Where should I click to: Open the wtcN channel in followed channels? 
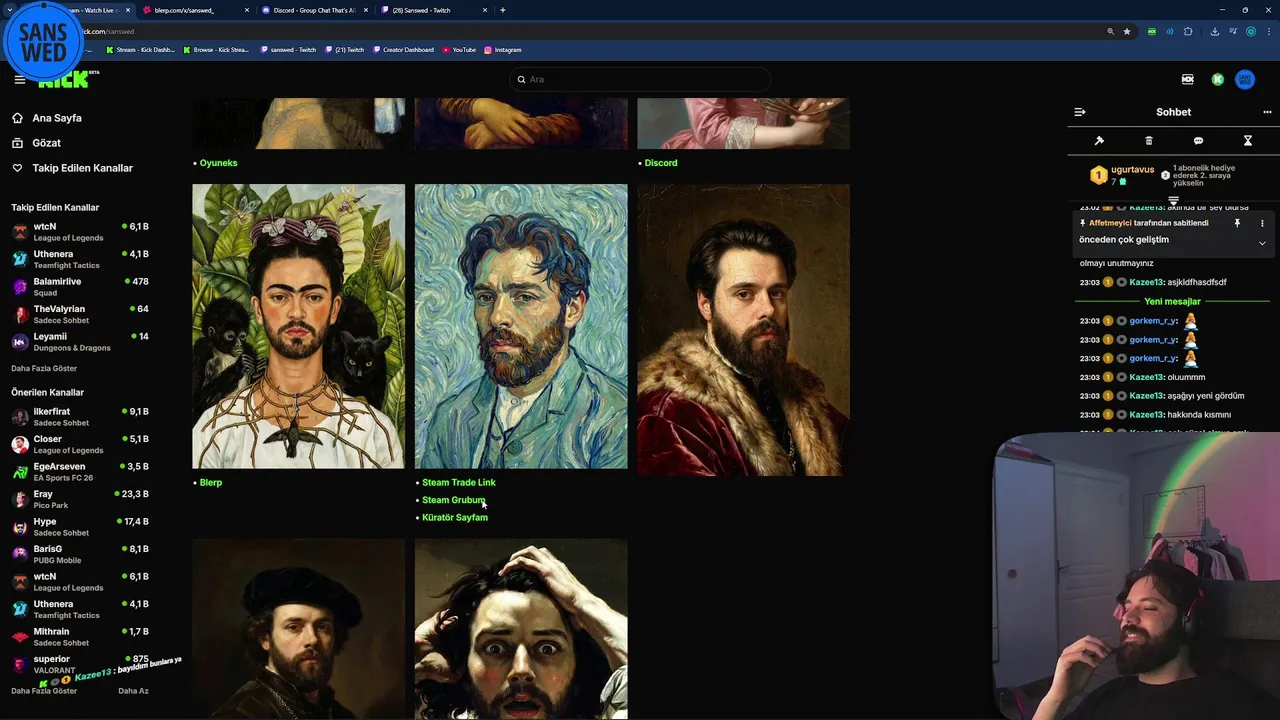pyautogui.click(x=80, y=232)
